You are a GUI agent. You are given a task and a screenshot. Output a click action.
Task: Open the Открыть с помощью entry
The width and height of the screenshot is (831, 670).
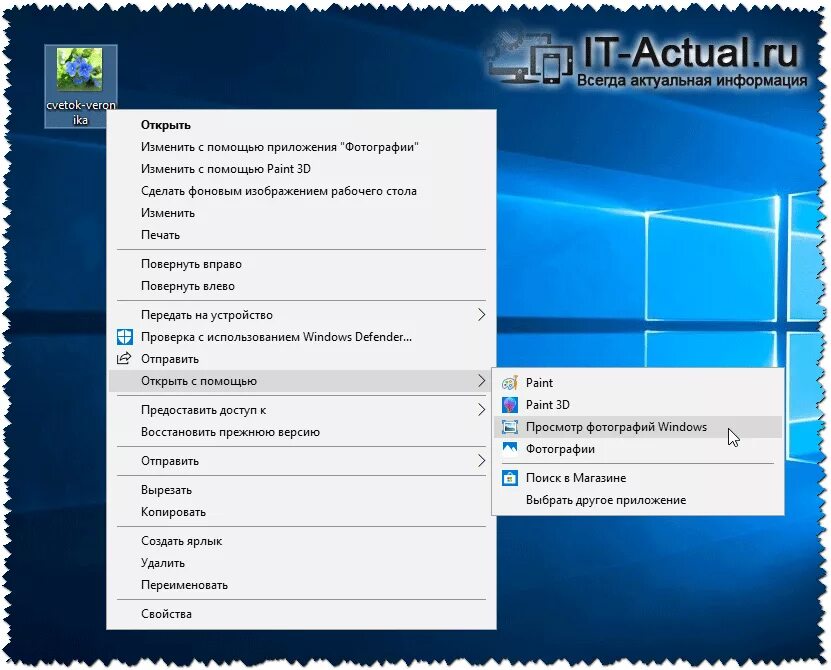[301, 381]
